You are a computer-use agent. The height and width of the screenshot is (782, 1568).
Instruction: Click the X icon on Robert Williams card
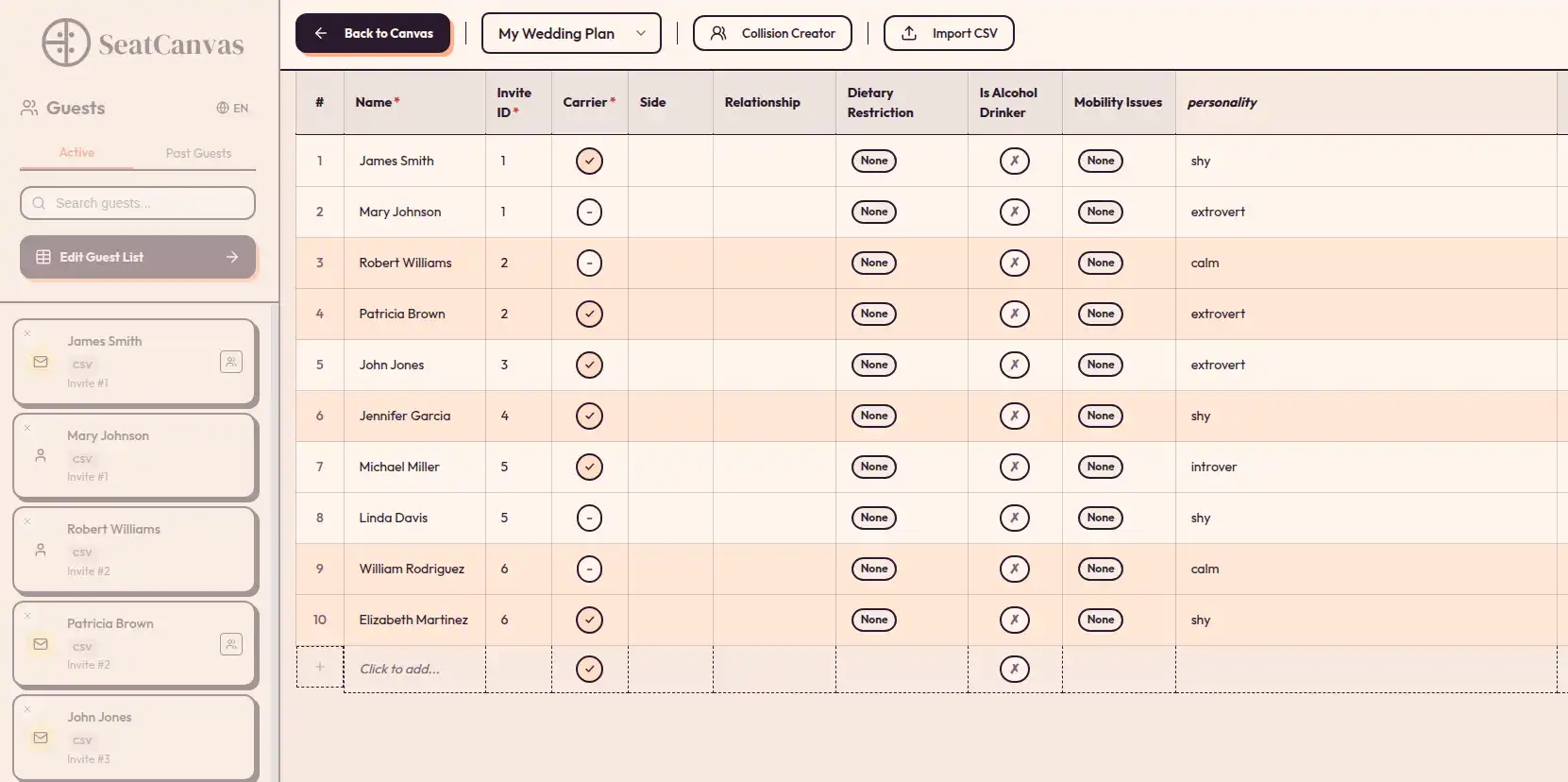coord(27,520)
